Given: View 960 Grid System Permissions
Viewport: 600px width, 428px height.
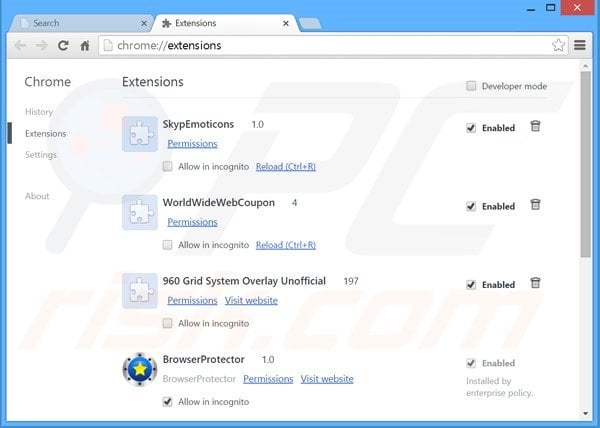Looking at the screenshot, I should [192, 301].
